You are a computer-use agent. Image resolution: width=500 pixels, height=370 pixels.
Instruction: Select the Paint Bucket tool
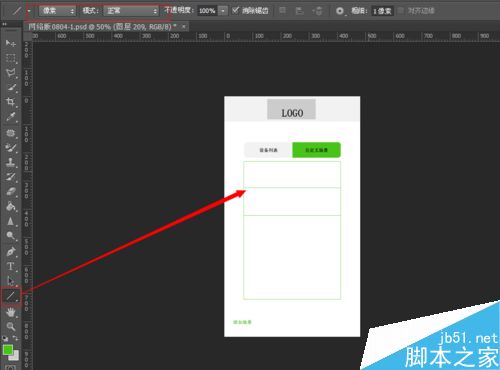11,206
